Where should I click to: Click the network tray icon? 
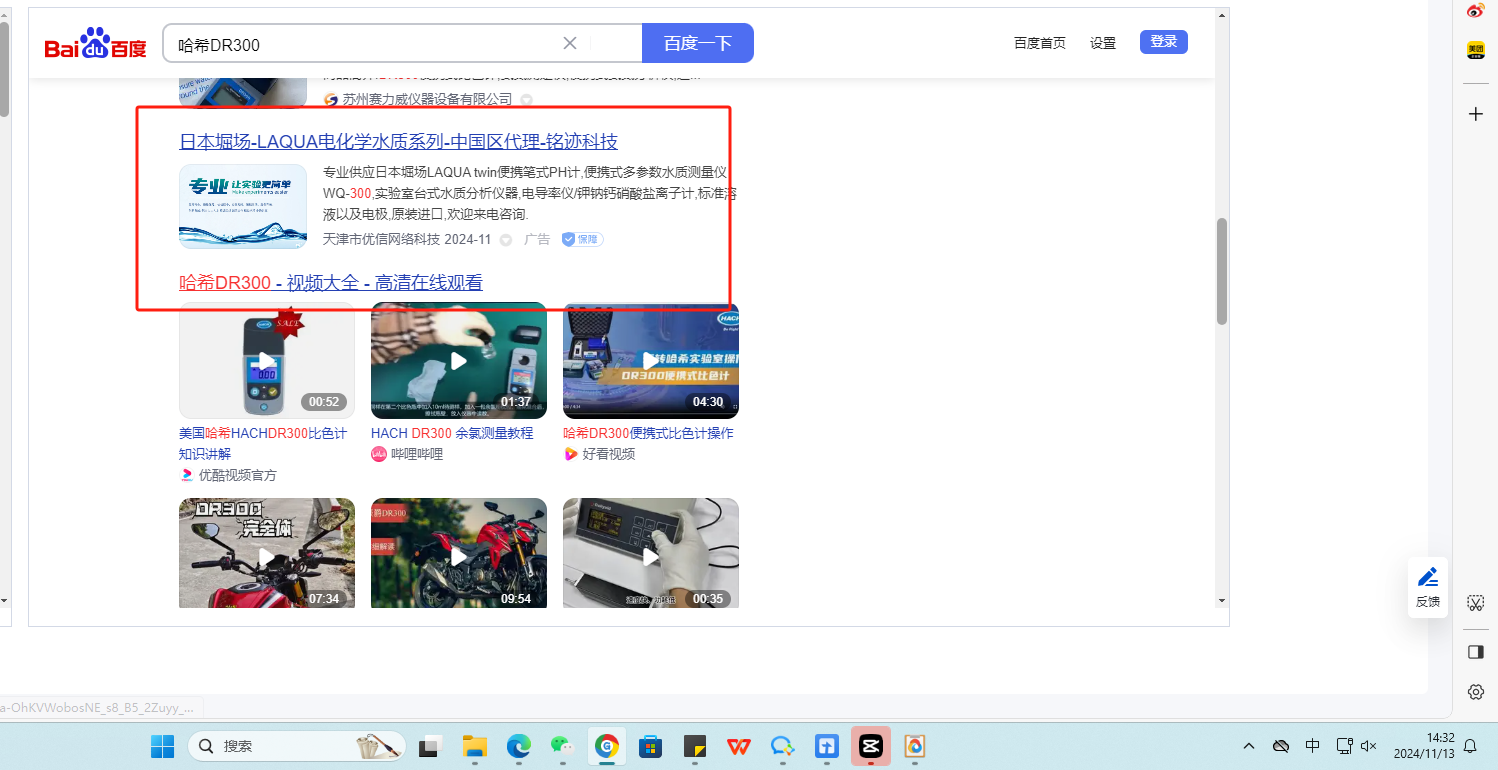tap(1344, 746)
